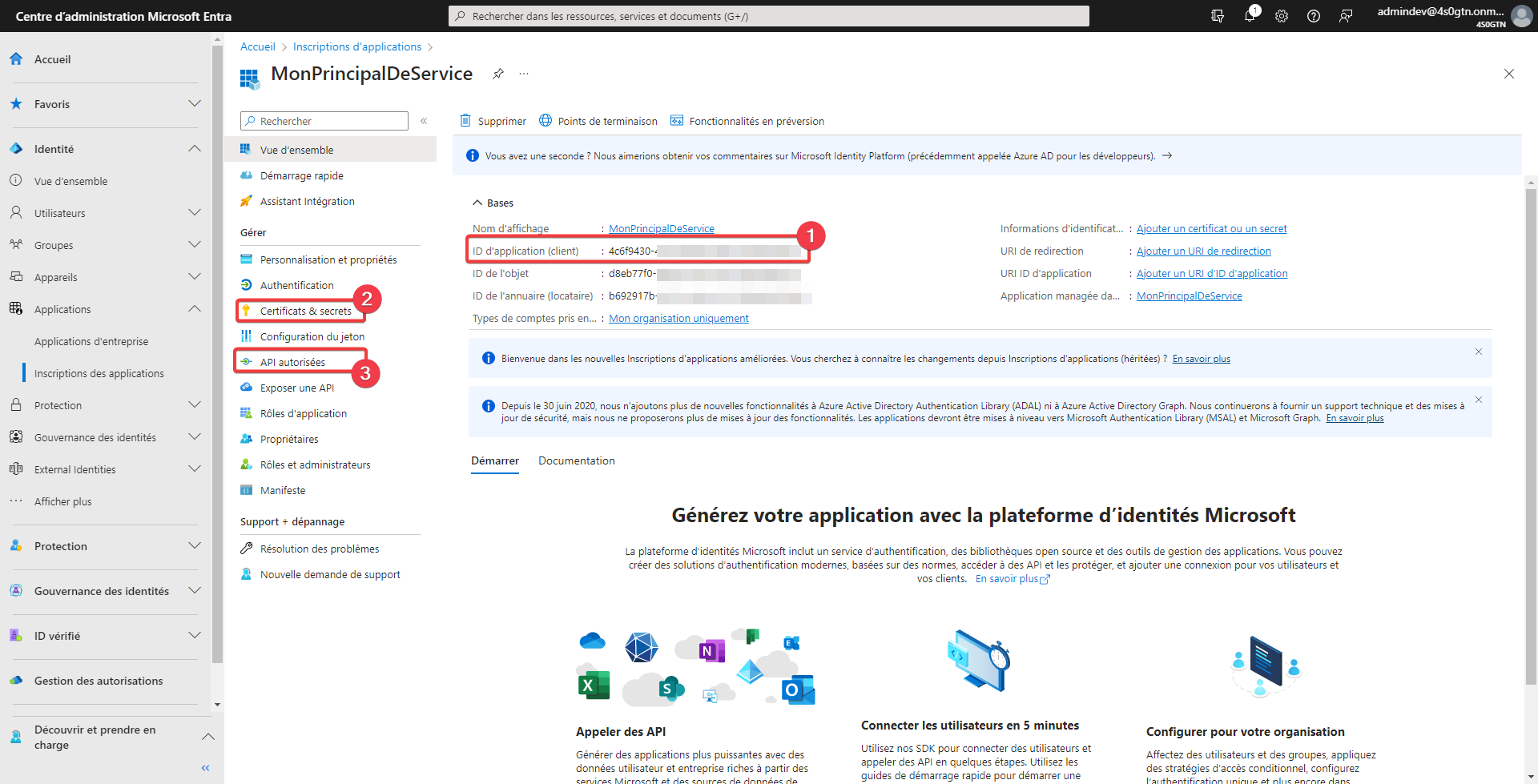The width and height of the screenshot is (1538, 784).
Task: Expand ID vérifié section
Action: 194,636
